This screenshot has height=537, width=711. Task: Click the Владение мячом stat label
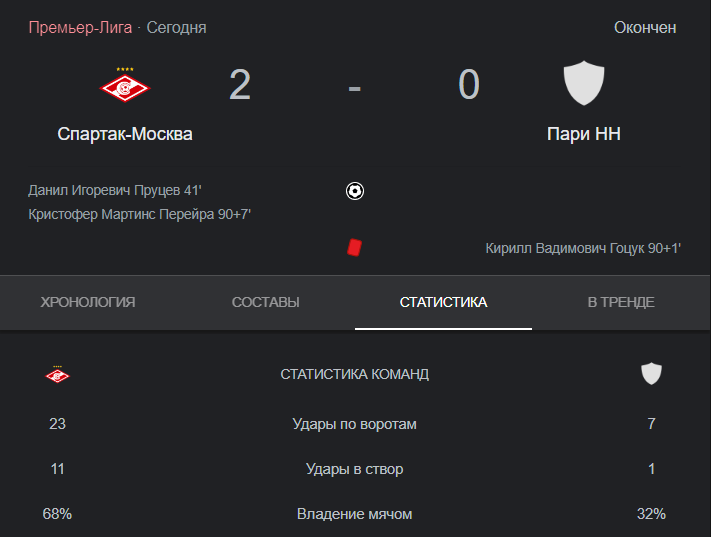click(x=355, y=514)
